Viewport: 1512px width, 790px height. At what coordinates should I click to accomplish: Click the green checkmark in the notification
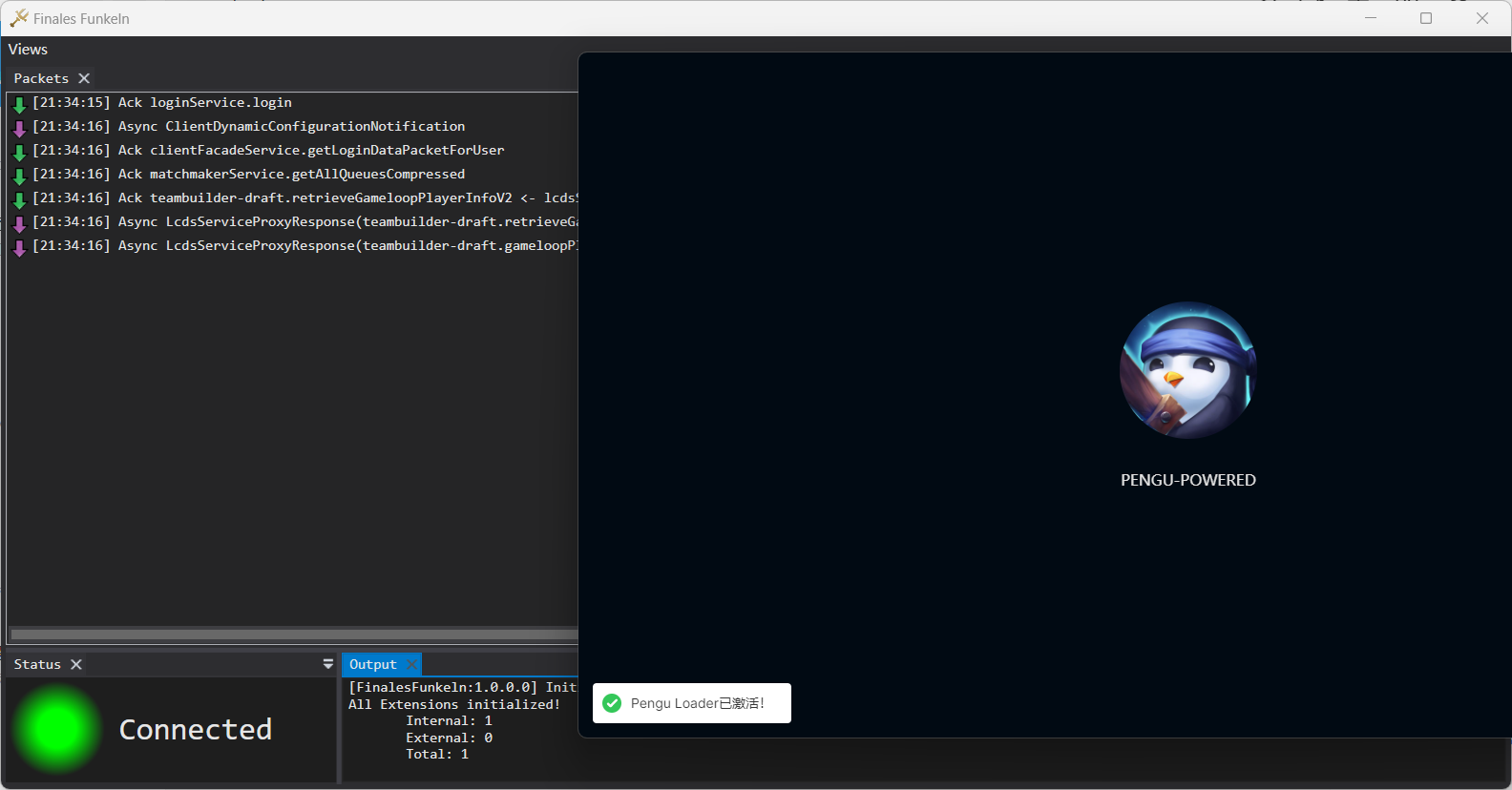[612, 703]
